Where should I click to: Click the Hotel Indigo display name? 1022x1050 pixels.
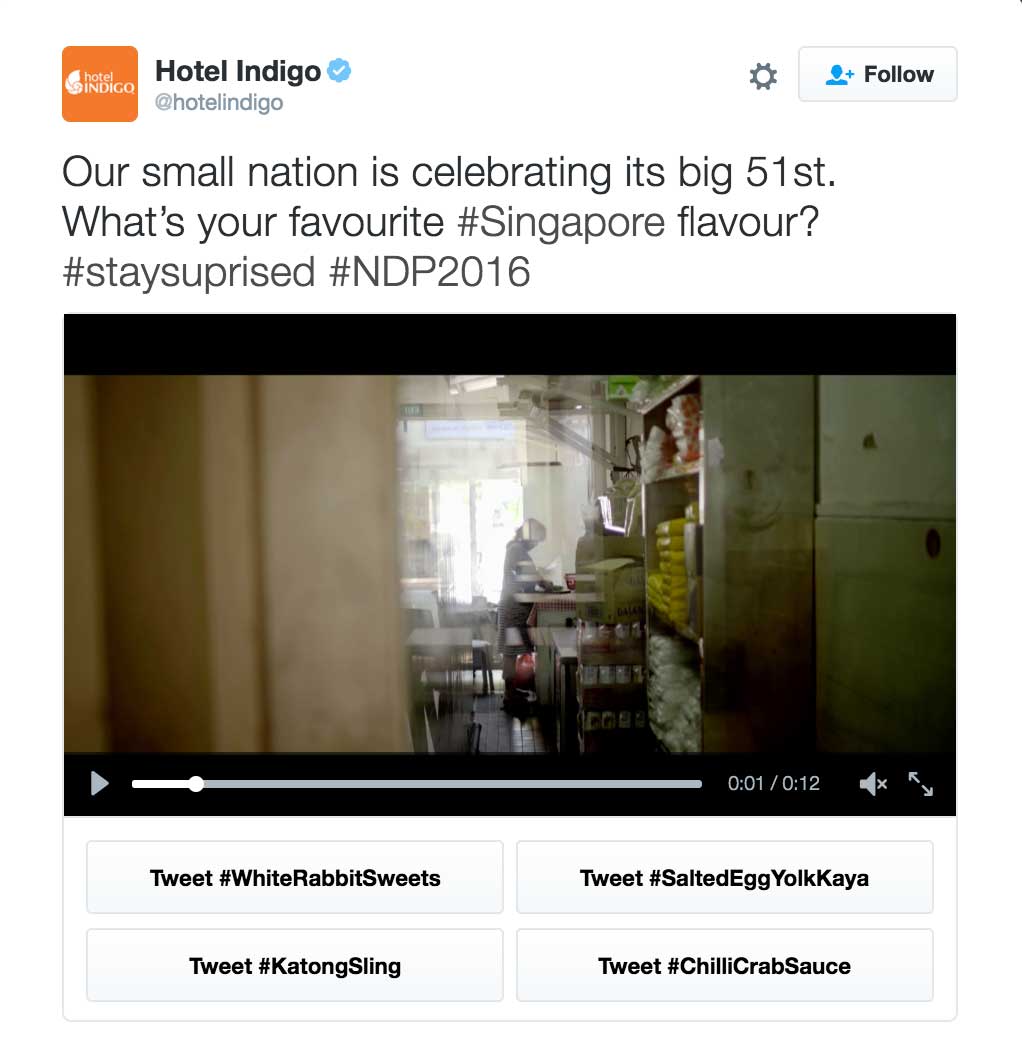coord(238,71)
